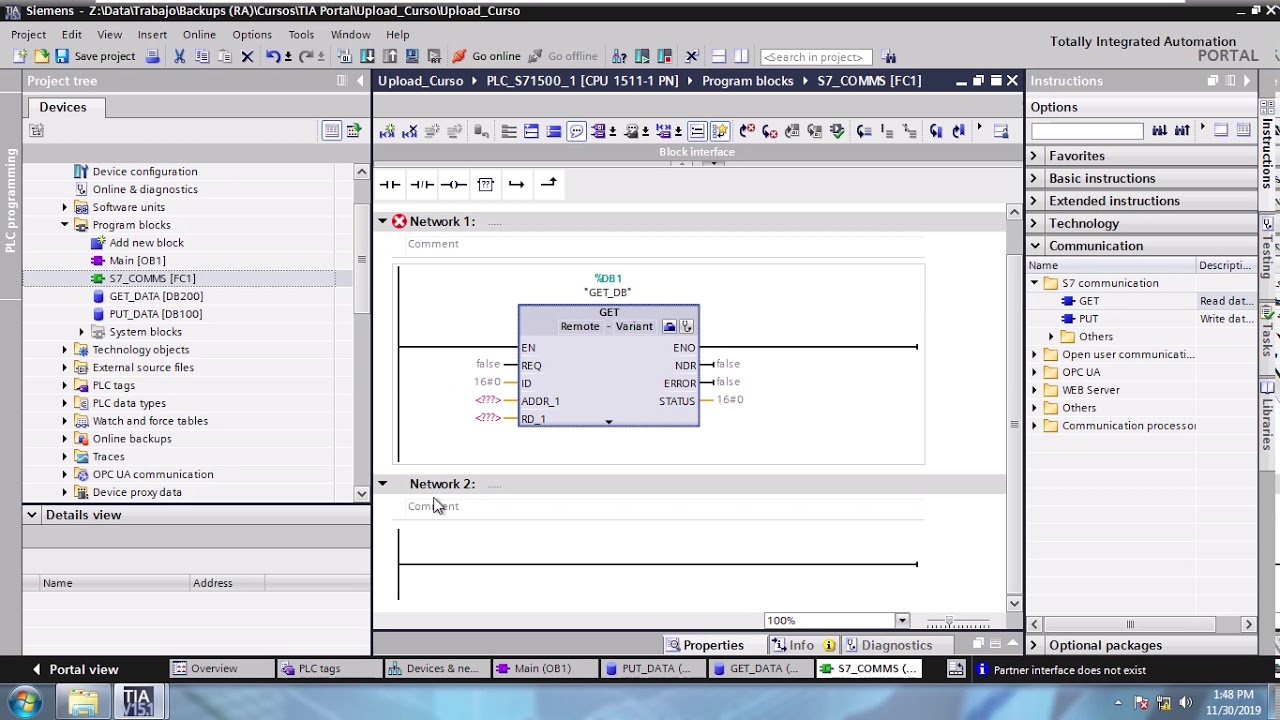This screenshot has width=1280, height=720.
Task: Expand the System blocks folder
Action: [82, 332]
